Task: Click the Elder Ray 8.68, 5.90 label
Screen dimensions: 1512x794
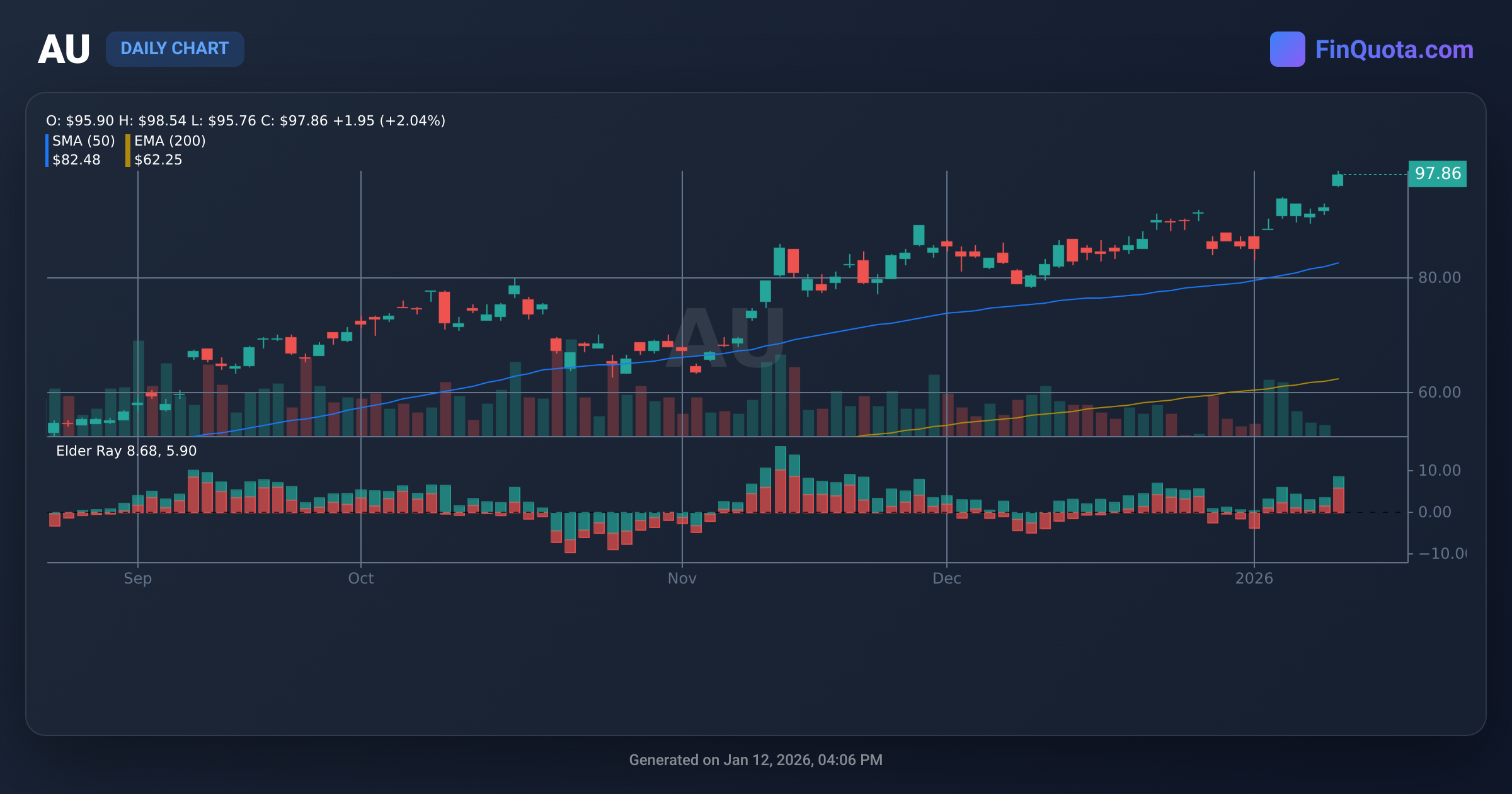Action: pos(125,451)
